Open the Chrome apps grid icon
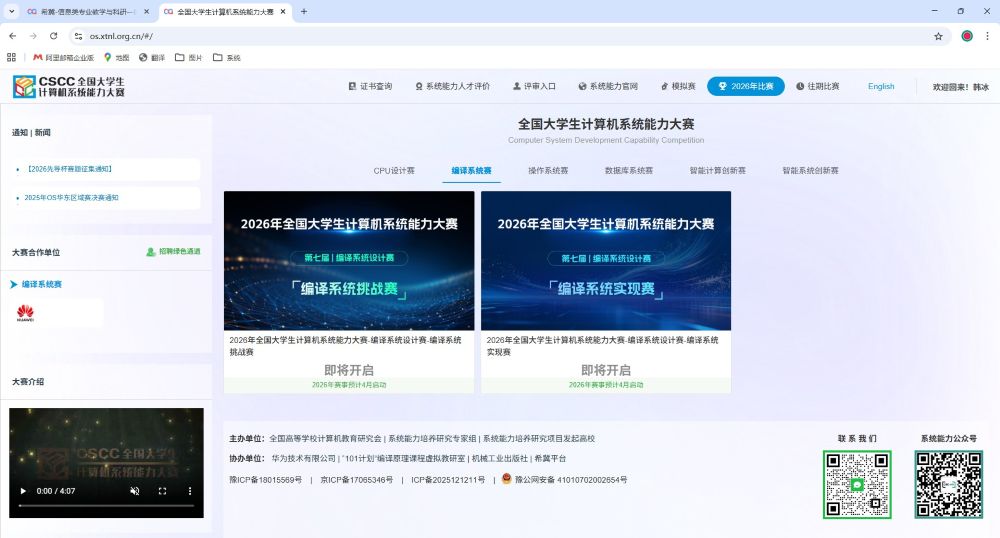 point(12,57)
